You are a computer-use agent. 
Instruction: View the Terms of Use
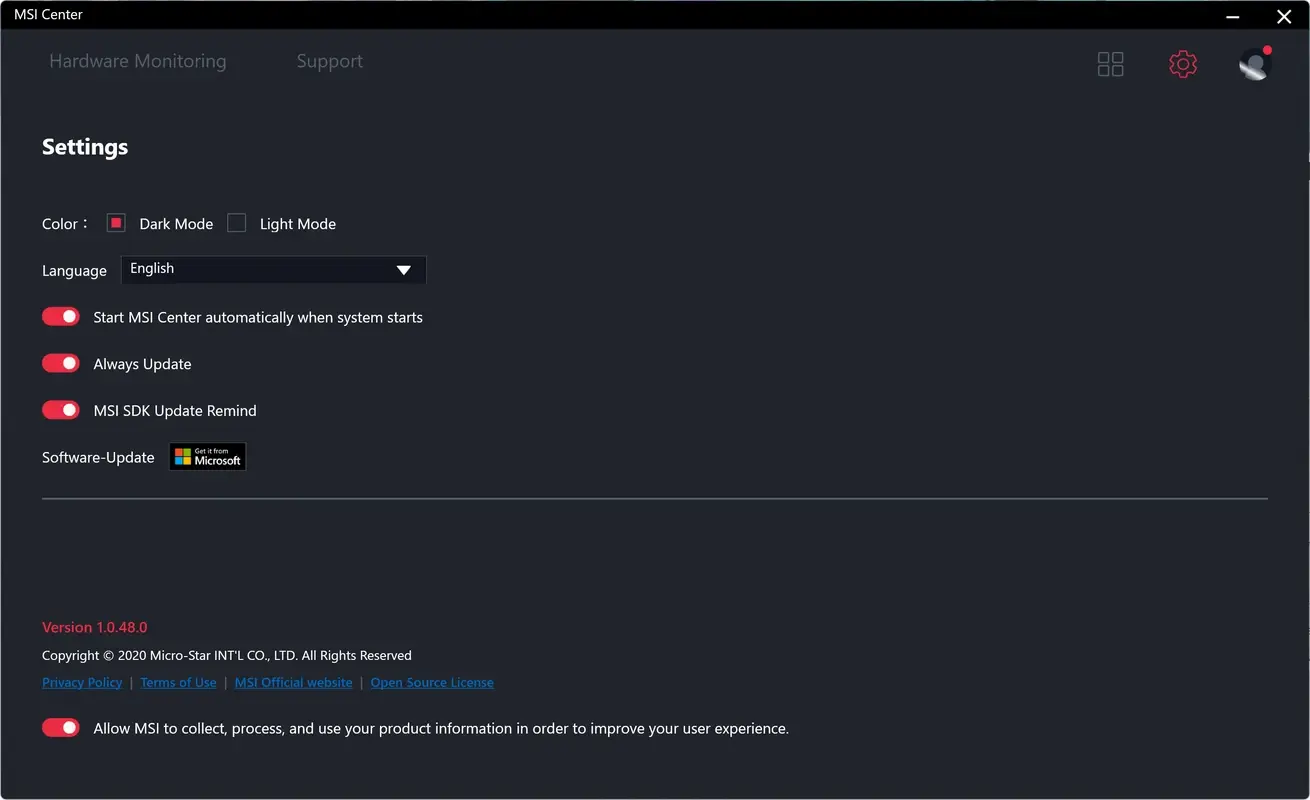[x=178, y=682]
